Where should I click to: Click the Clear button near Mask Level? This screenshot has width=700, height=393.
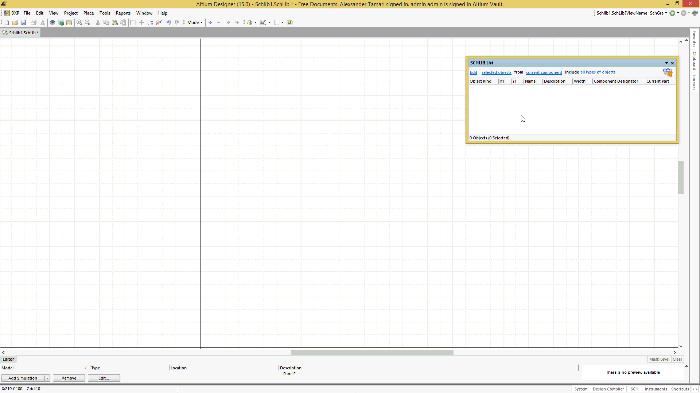click(677, 360)
